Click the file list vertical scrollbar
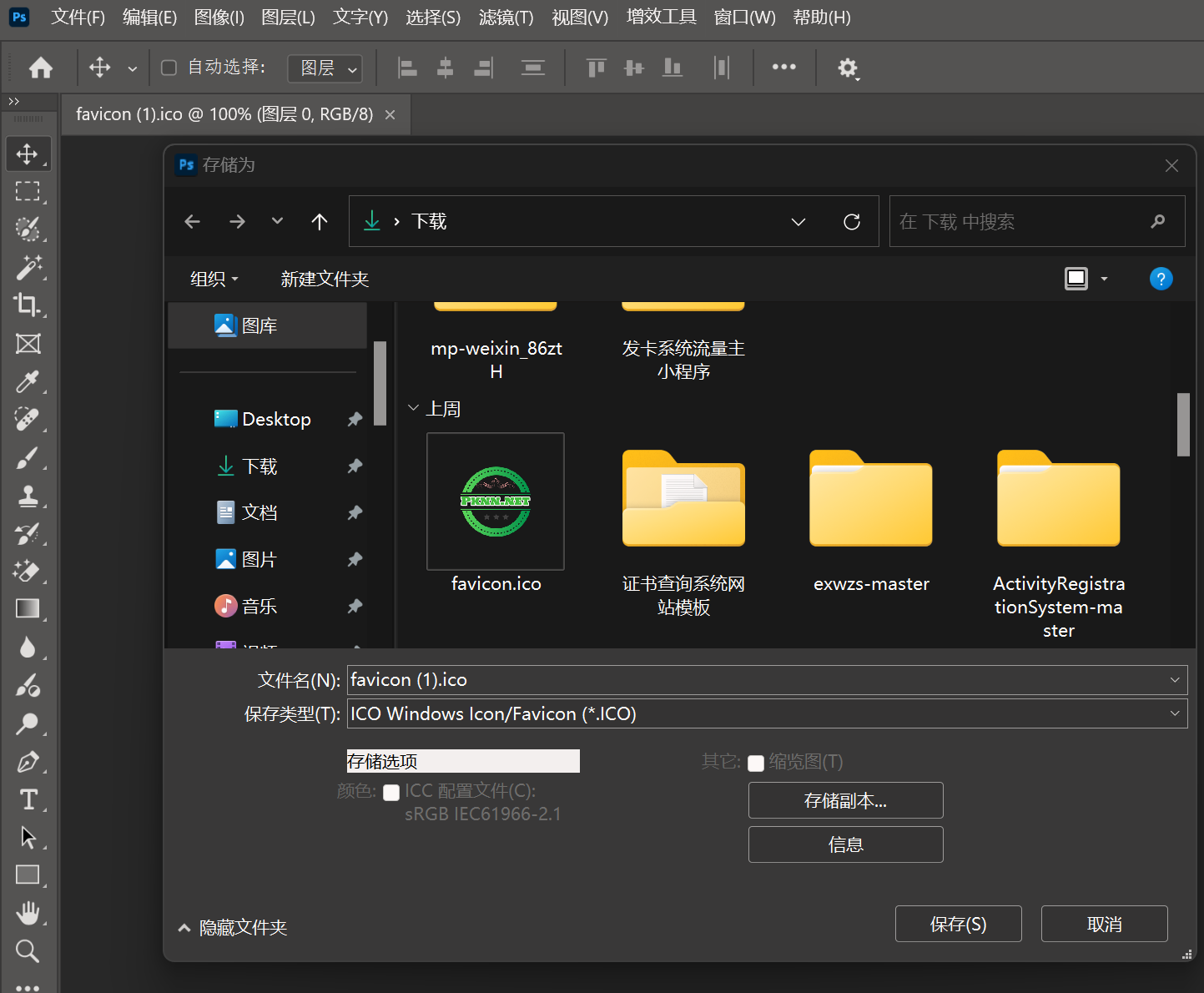The height and width of the screenshot is (993, 1204). [x=1183, y=425]
